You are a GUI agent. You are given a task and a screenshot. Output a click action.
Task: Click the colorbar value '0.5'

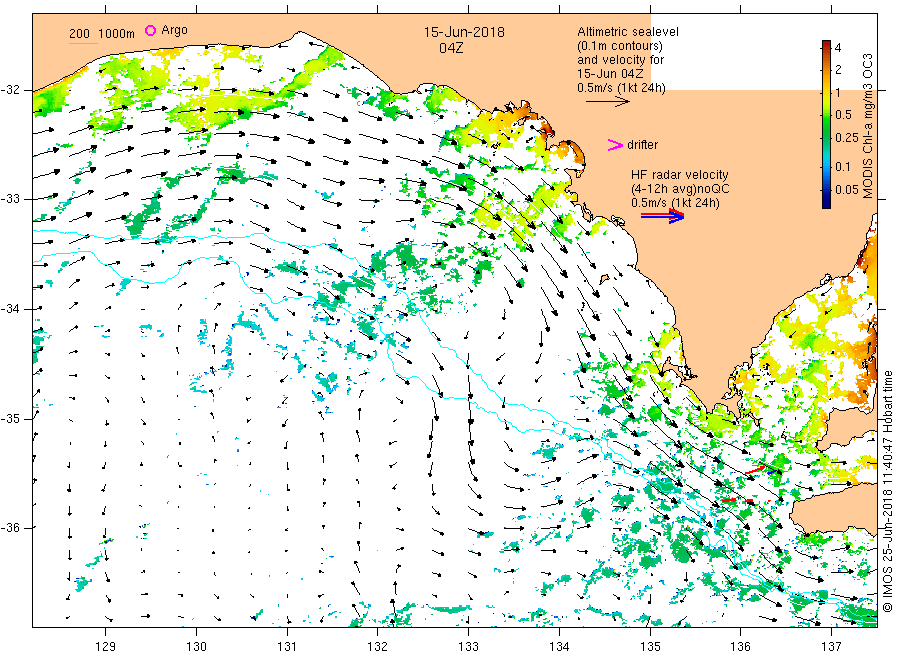click(843, 115)
